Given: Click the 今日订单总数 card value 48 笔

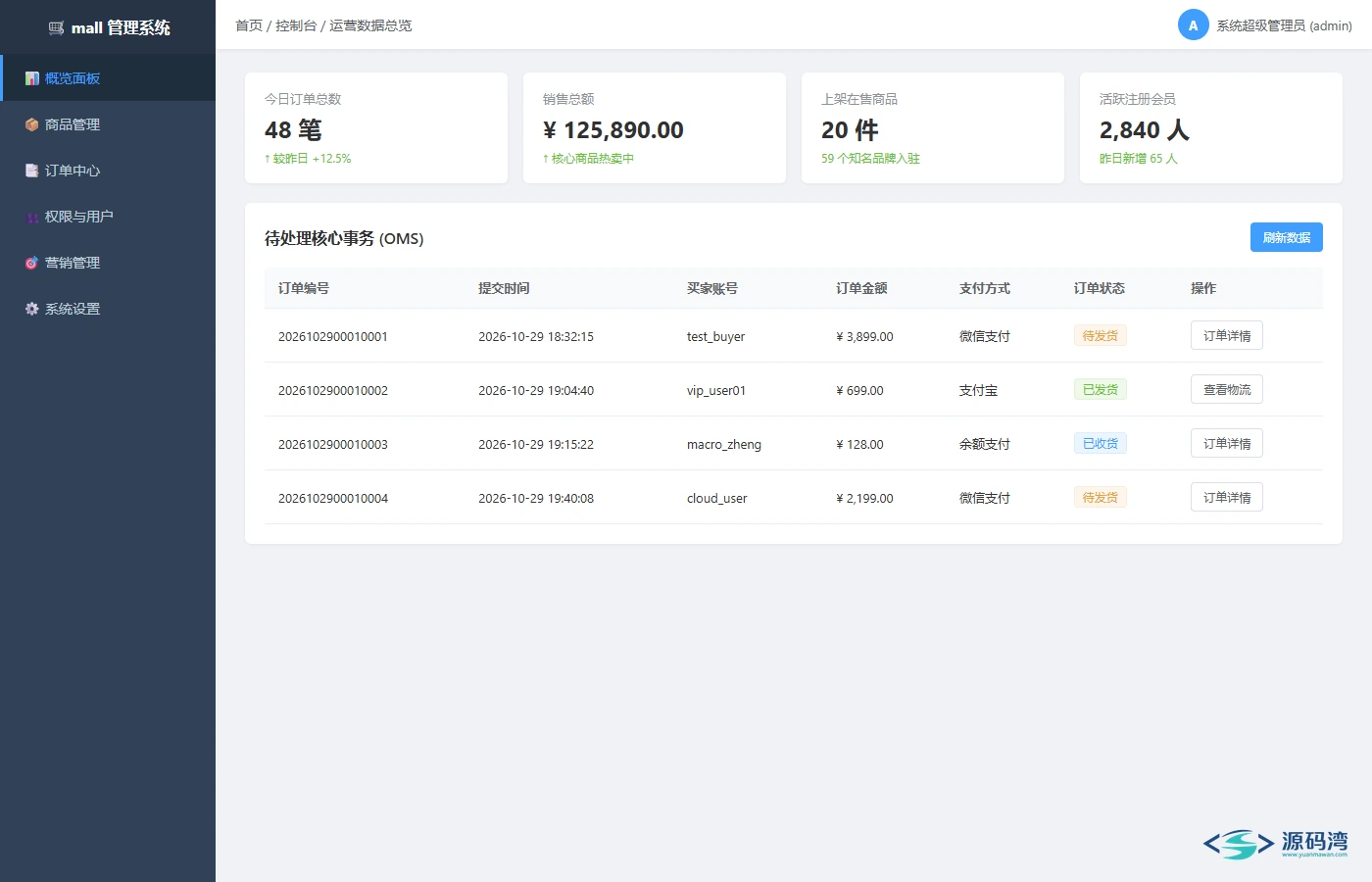Looking at the screenshot, I should click(x=293, y=129).
